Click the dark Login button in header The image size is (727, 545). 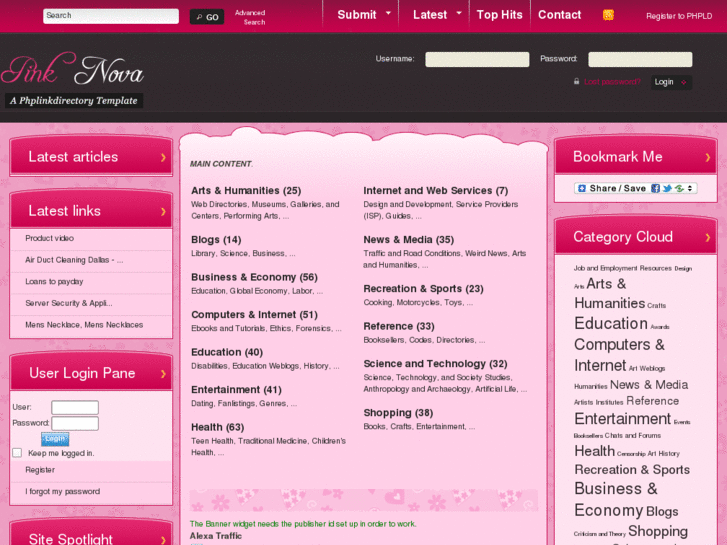(x=664, y=82)
